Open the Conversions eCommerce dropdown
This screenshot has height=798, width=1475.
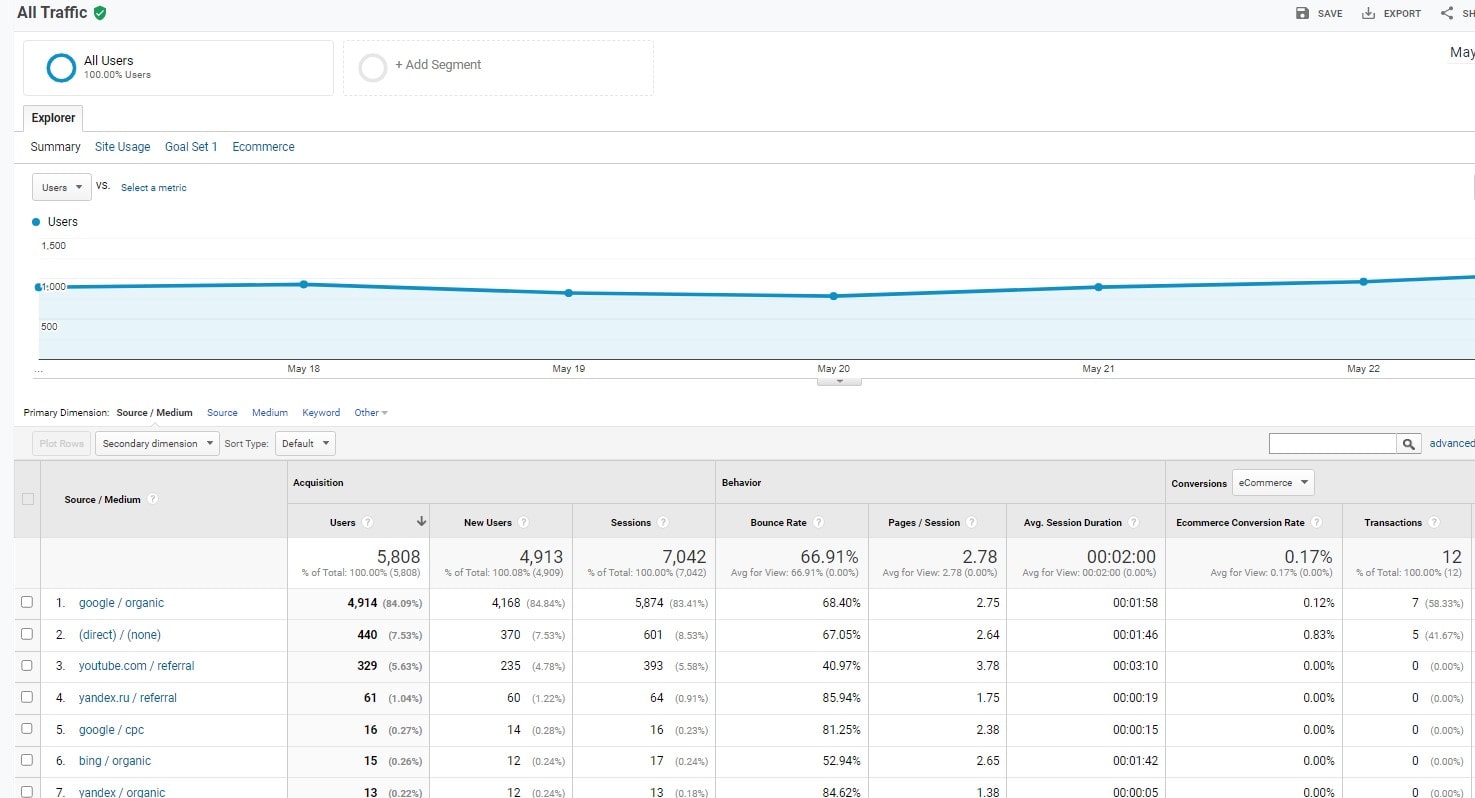pyautogui.click(x=1272, y=483)
